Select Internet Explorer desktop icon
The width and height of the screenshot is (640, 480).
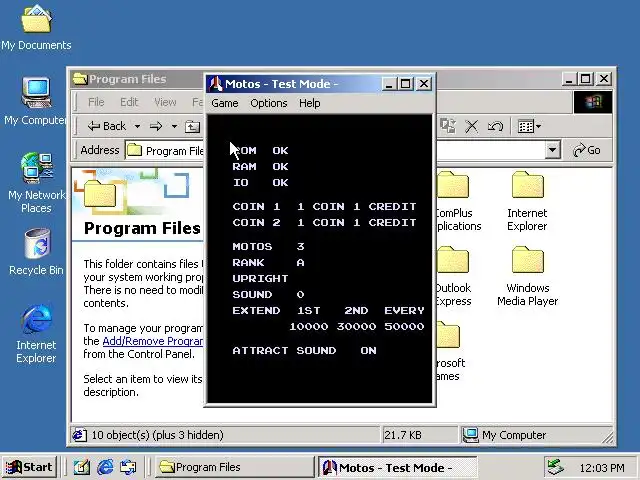point(36,333)
